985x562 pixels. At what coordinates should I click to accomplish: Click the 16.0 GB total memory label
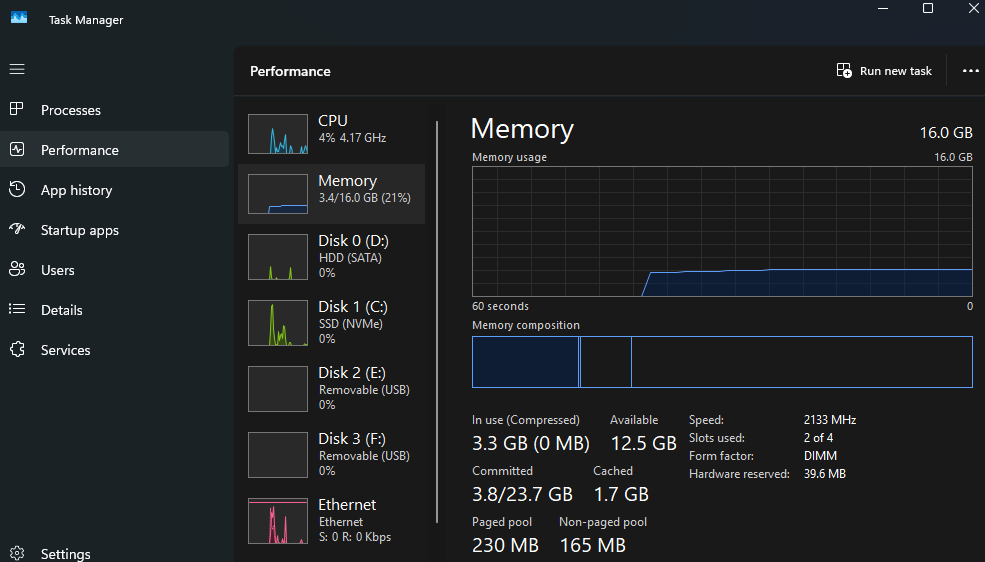coord(946,132)
